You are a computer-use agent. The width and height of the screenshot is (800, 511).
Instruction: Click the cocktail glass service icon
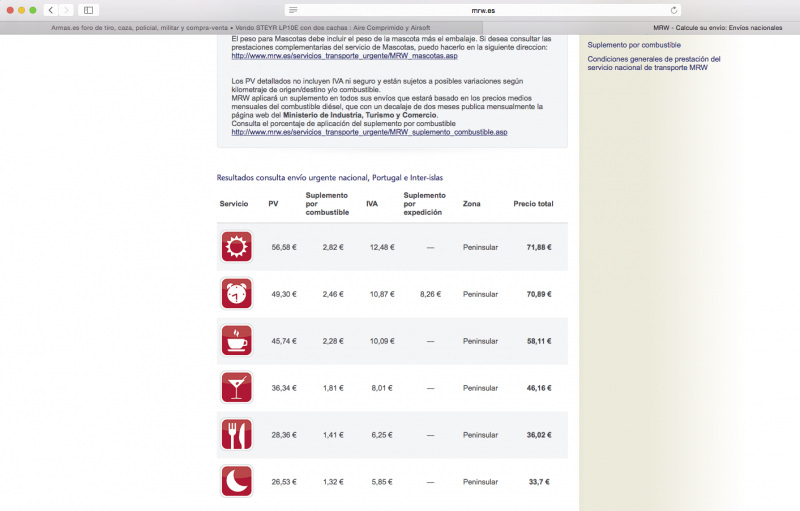click(236, 387)
